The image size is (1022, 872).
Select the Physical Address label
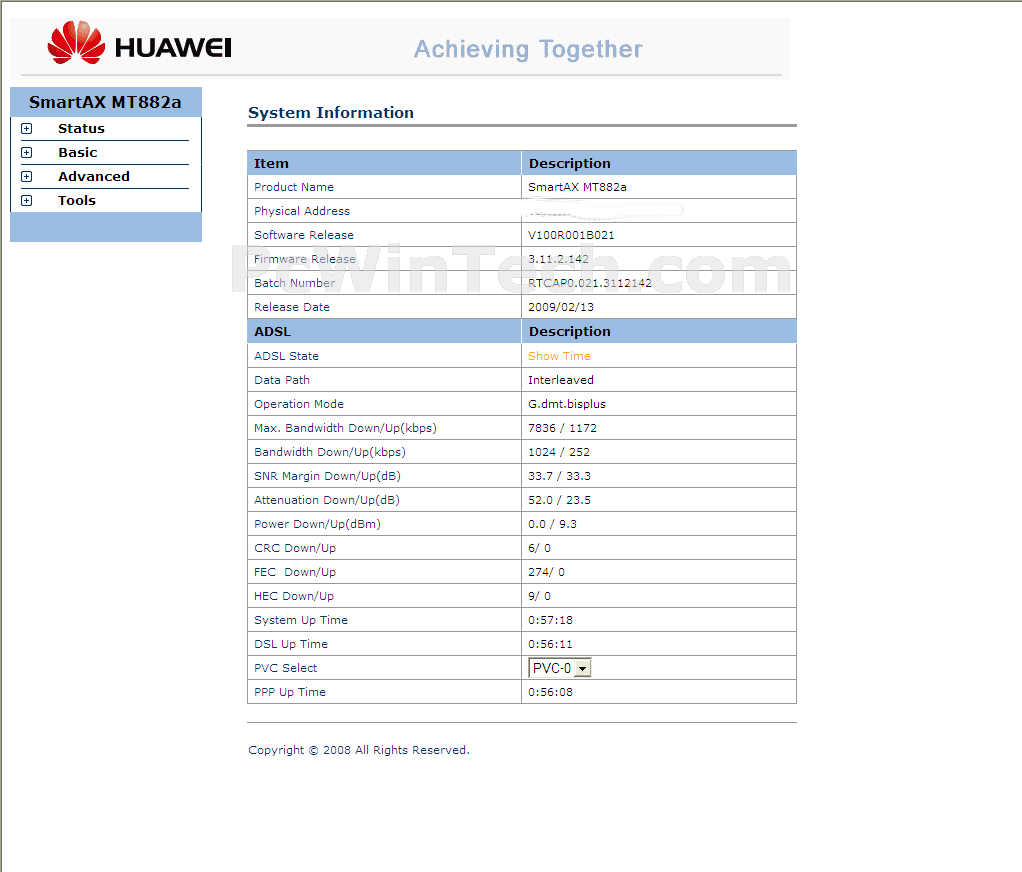[302, 211]
